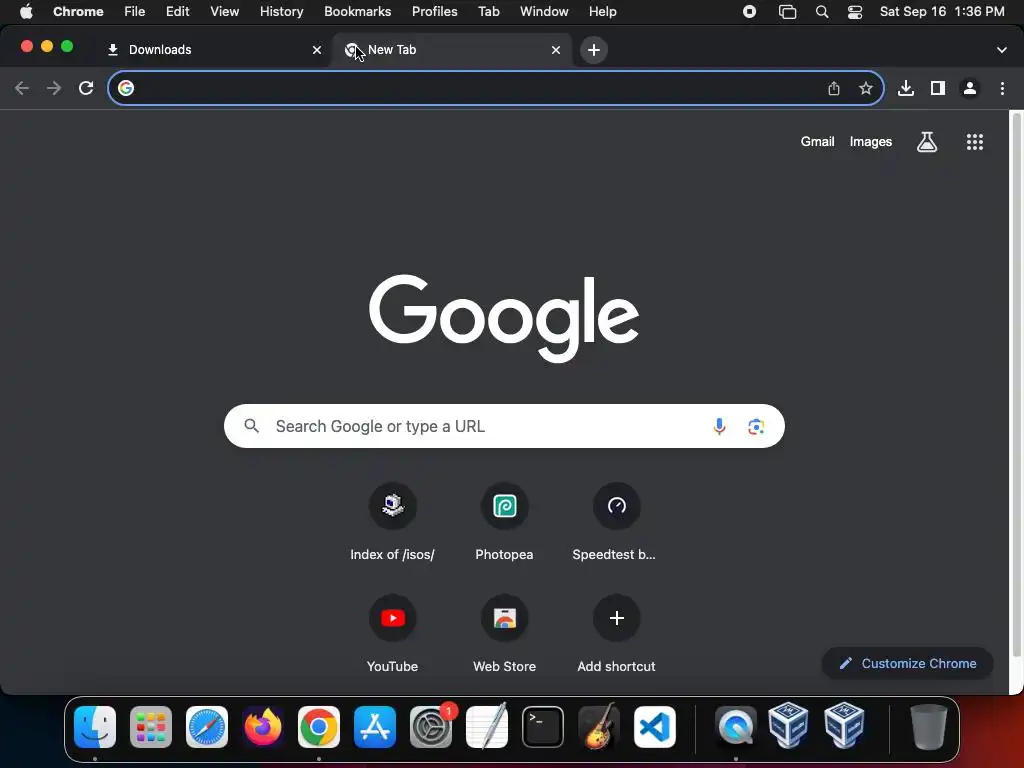Open the Profiles menu

pos(434,12)
